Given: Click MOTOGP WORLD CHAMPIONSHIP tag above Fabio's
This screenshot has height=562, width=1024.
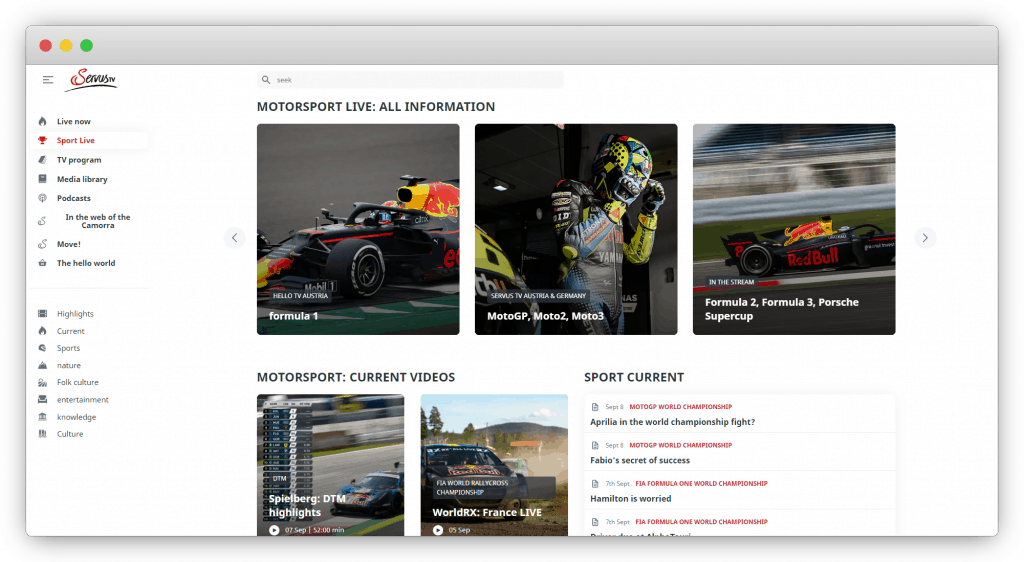Looking at the screenshot, I should click(x=680, y=445).
